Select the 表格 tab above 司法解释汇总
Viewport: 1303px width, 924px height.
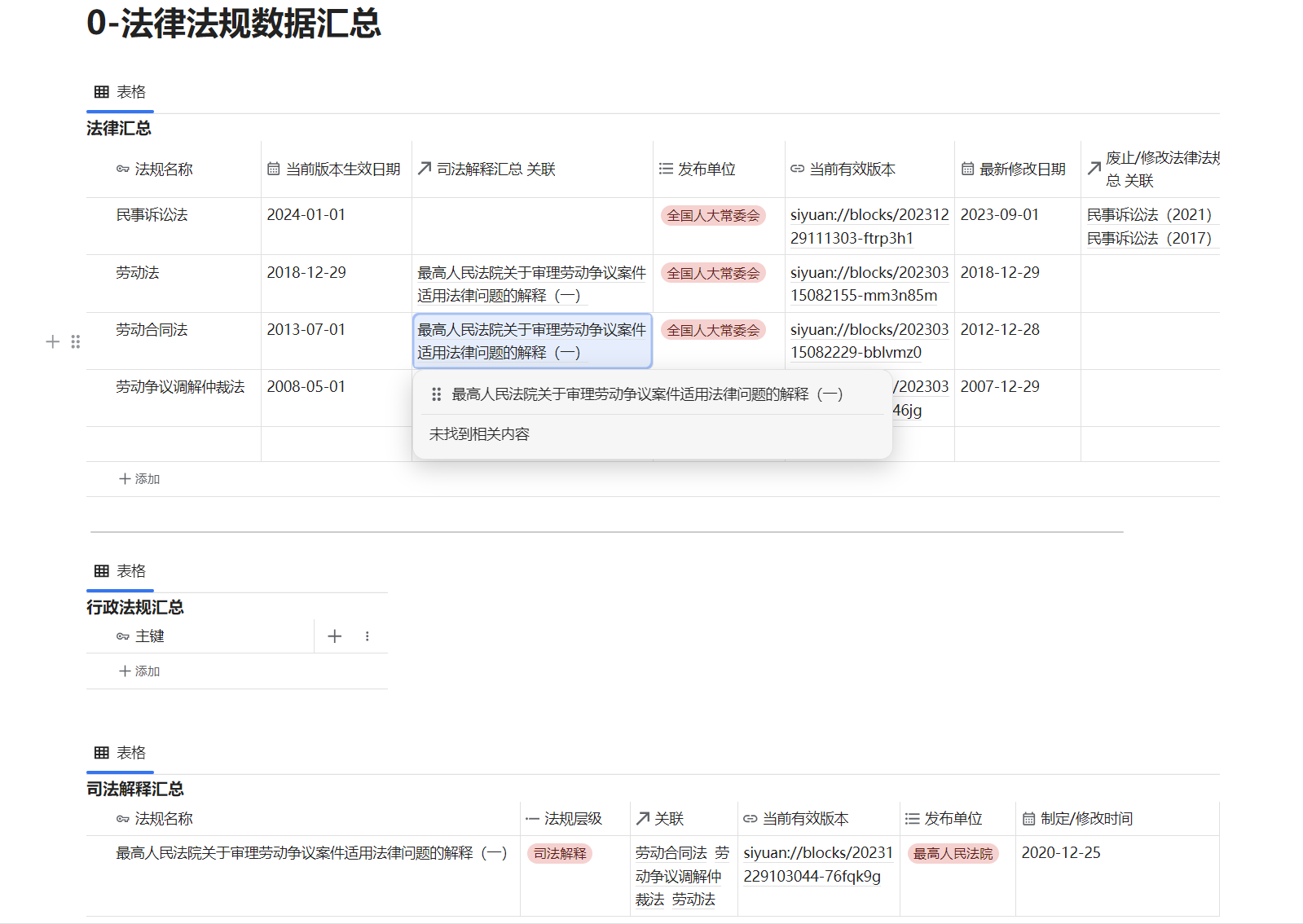point(121,753)
